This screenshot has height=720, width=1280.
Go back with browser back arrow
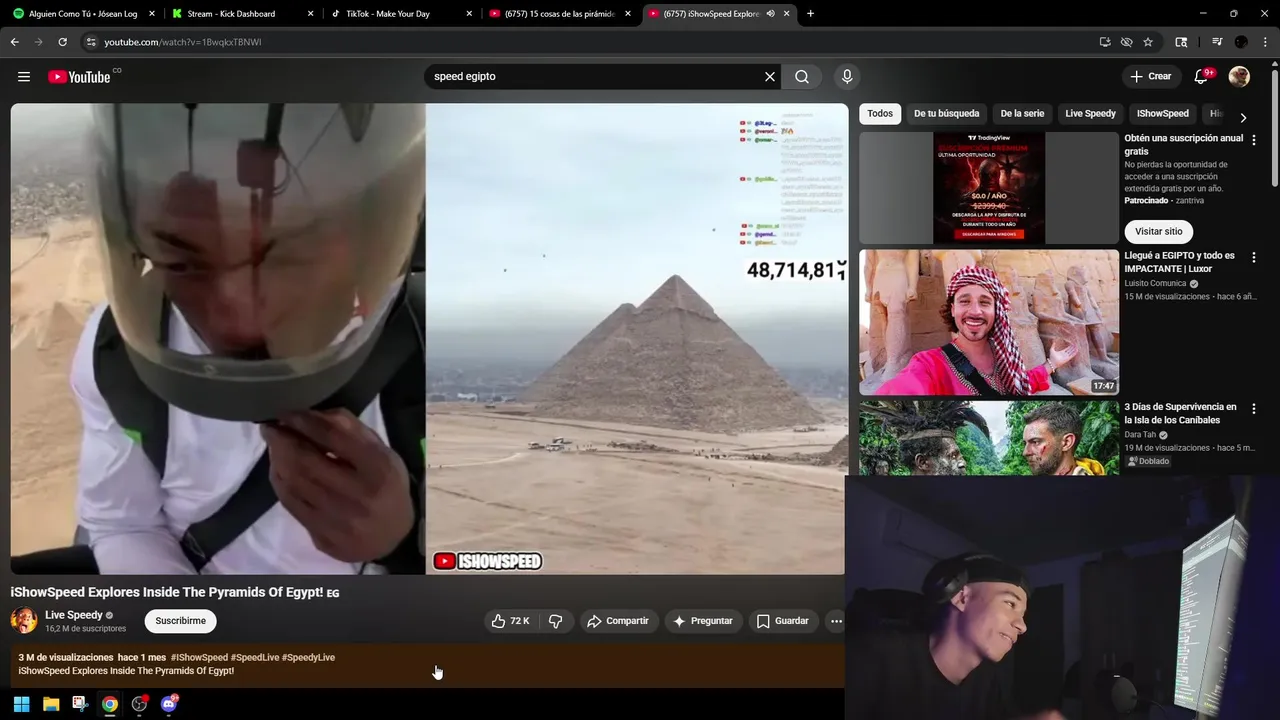click(15, 42)
